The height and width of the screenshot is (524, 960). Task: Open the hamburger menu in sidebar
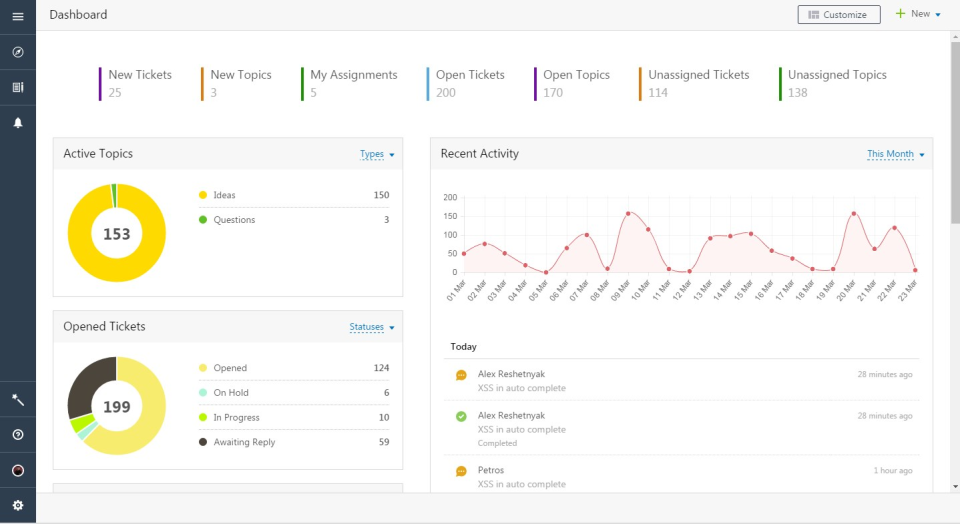(17, 16)
